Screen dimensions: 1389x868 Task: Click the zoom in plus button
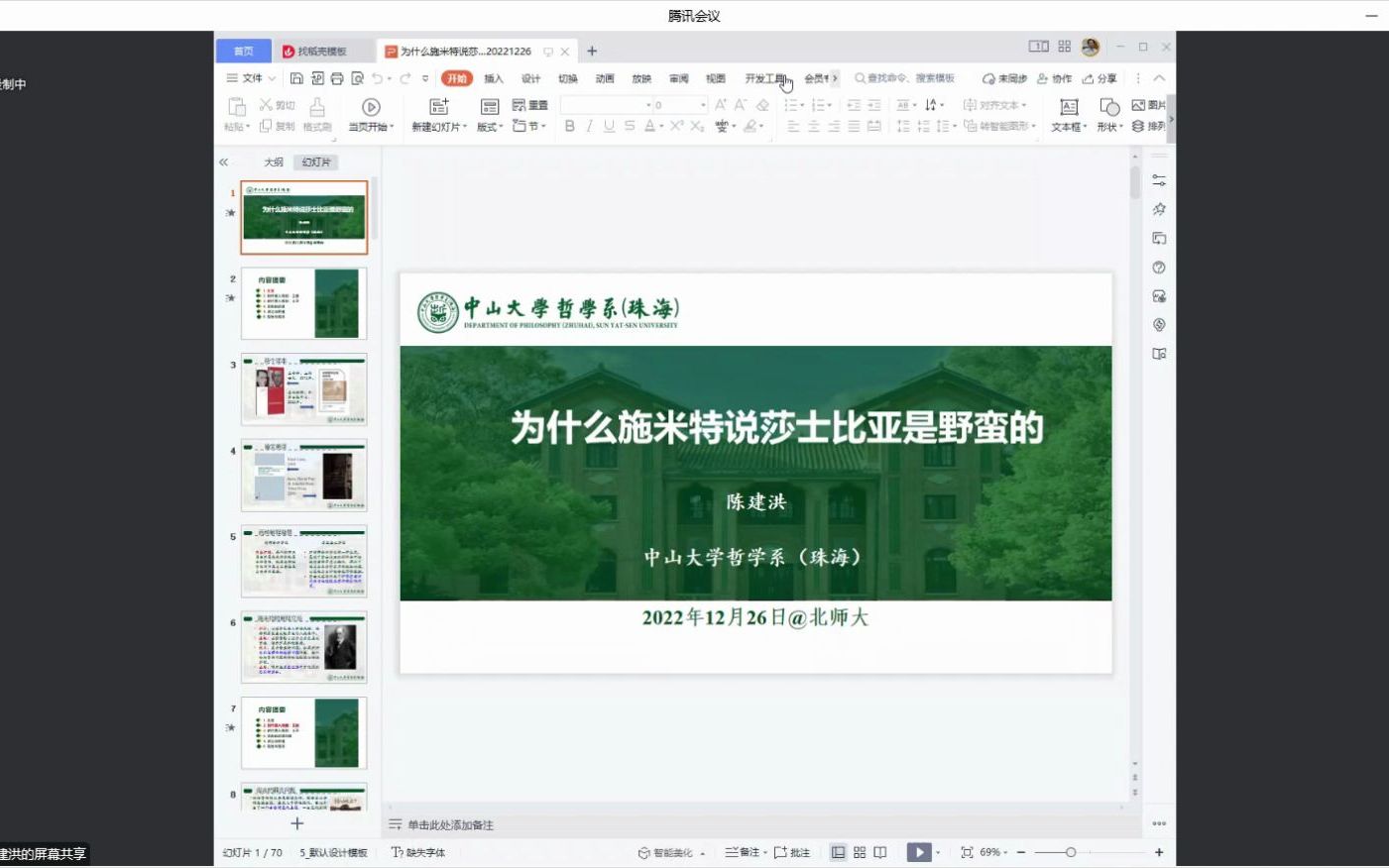[1159, 852]
